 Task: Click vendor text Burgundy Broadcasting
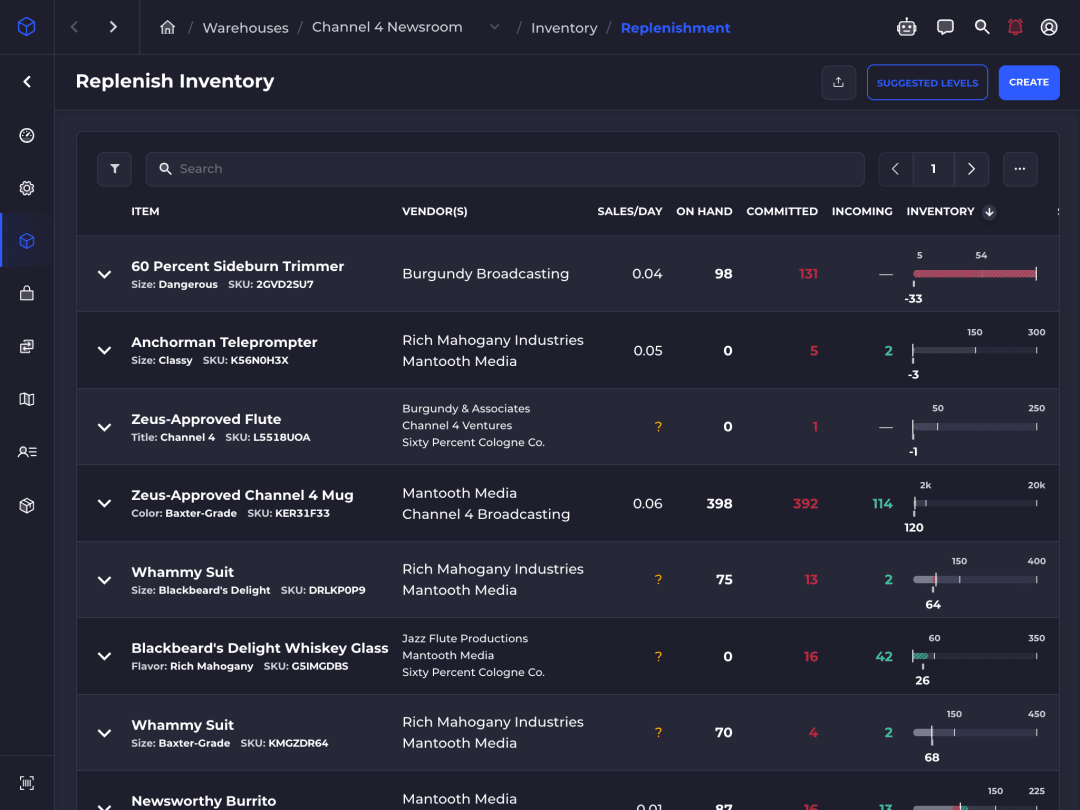(486, 274)
